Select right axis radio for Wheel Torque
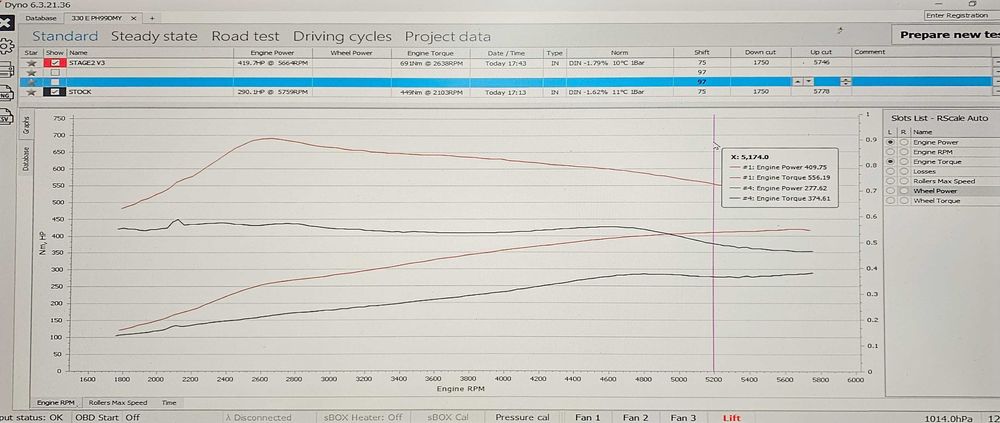 (903, 201)
